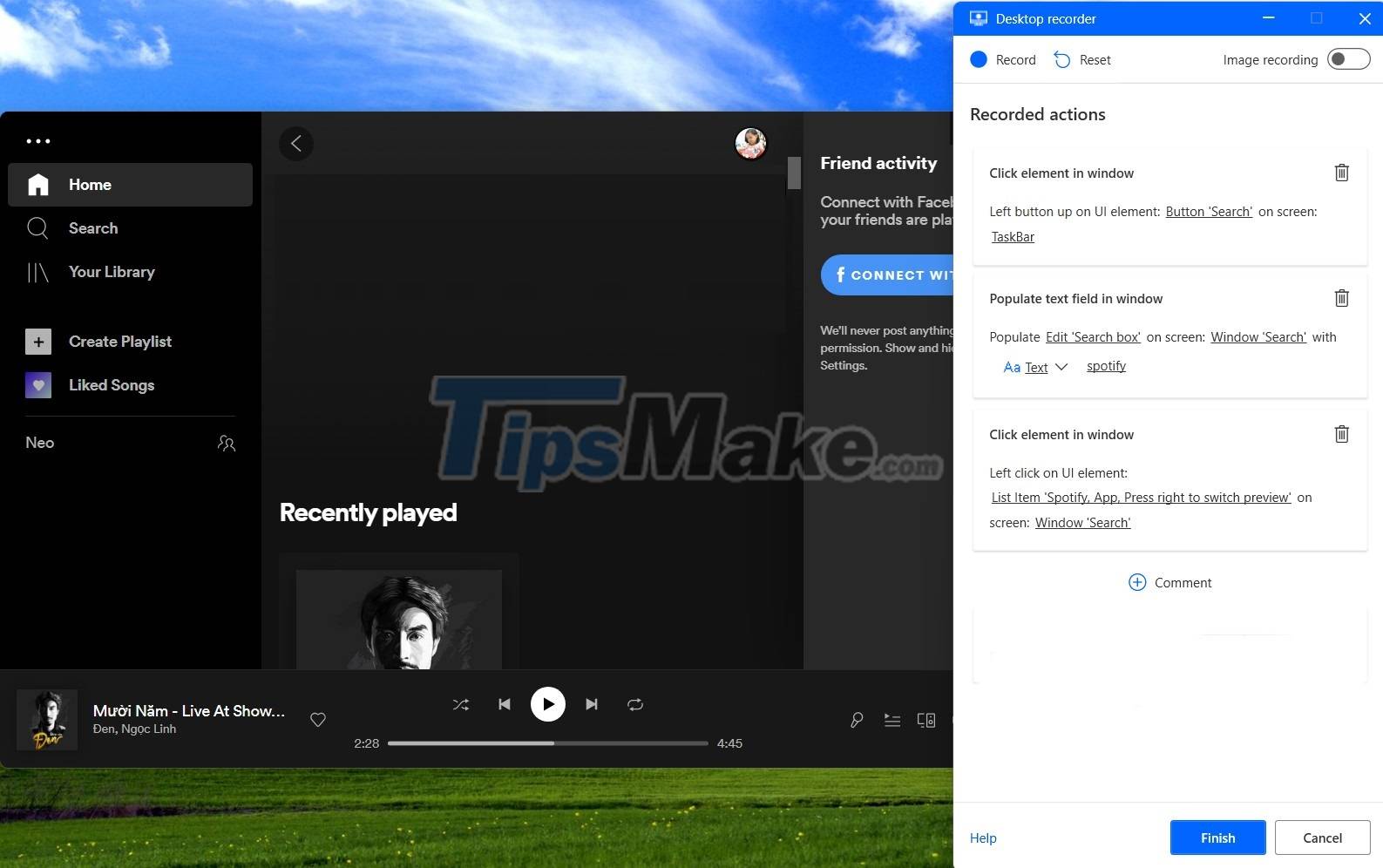Open the play queue icon
This screenshot has height=868, width=1383.
892,720
